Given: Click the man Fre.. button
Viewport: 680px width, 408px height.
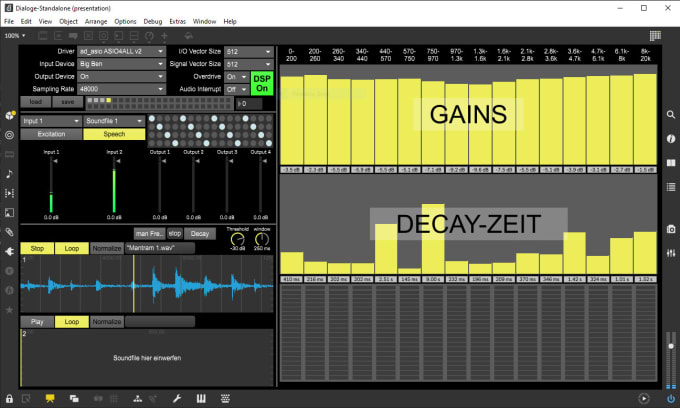Looking at the screenshot, I should pyautogui.click(x=149, y=234).
